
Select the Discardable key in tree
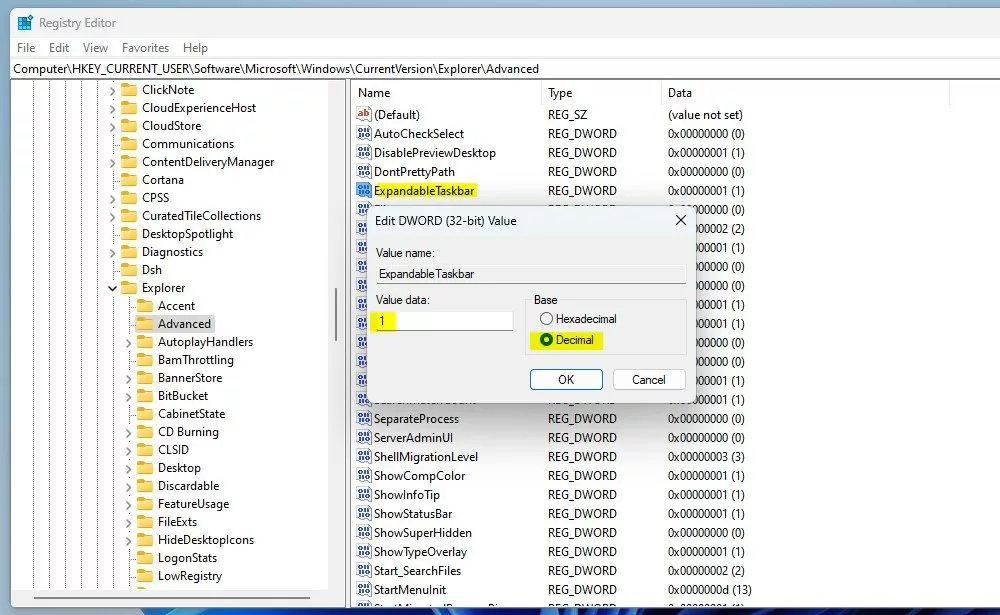(189, 485)
